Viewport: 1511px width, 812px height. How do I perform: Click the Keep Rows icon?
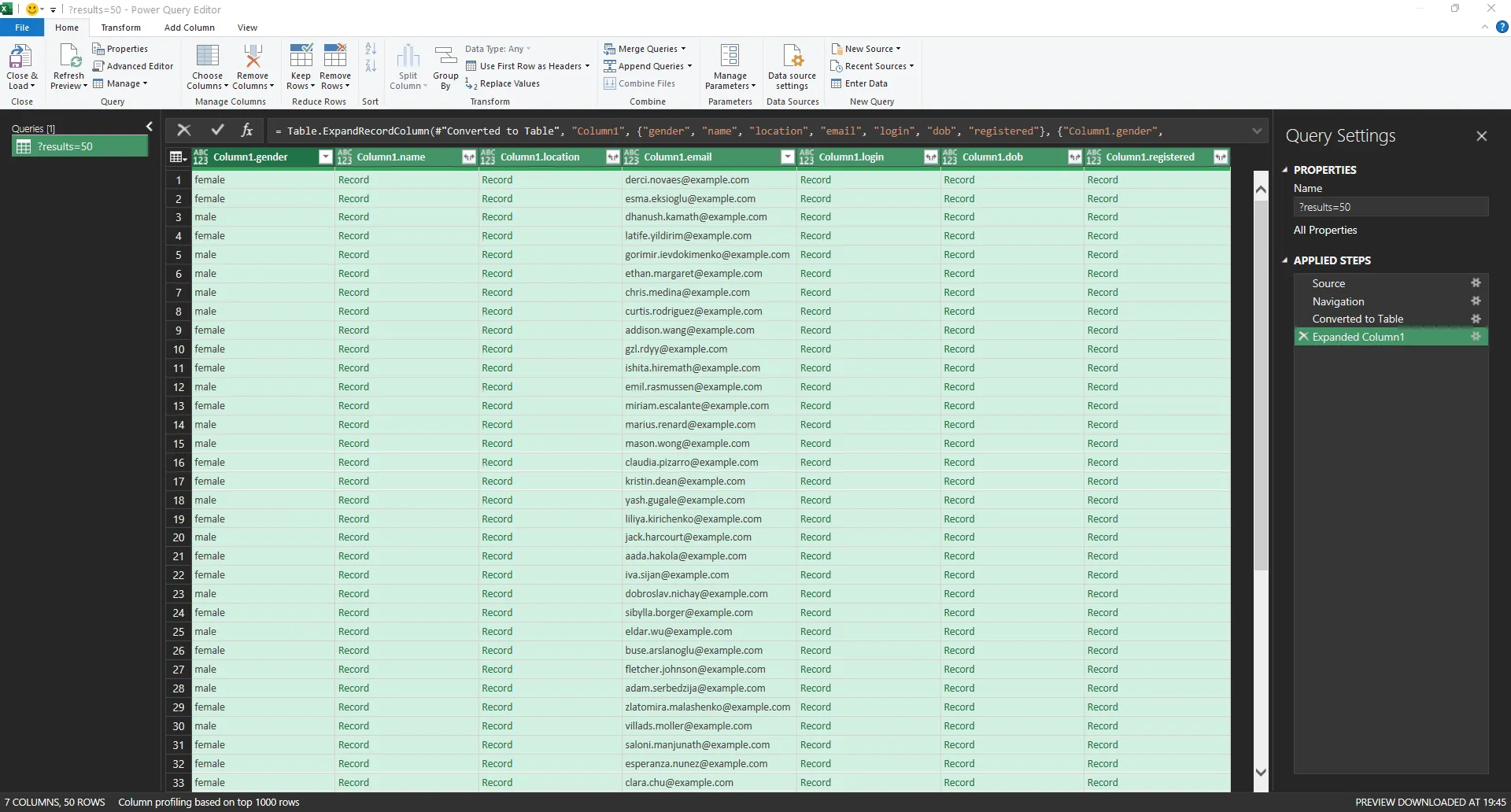[x=301, y=57]
